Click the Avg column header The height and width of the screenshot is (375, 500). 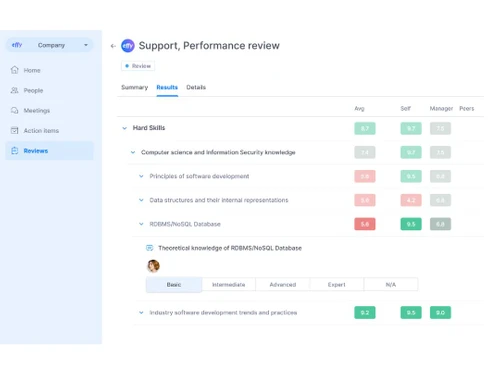pos(359,108)
